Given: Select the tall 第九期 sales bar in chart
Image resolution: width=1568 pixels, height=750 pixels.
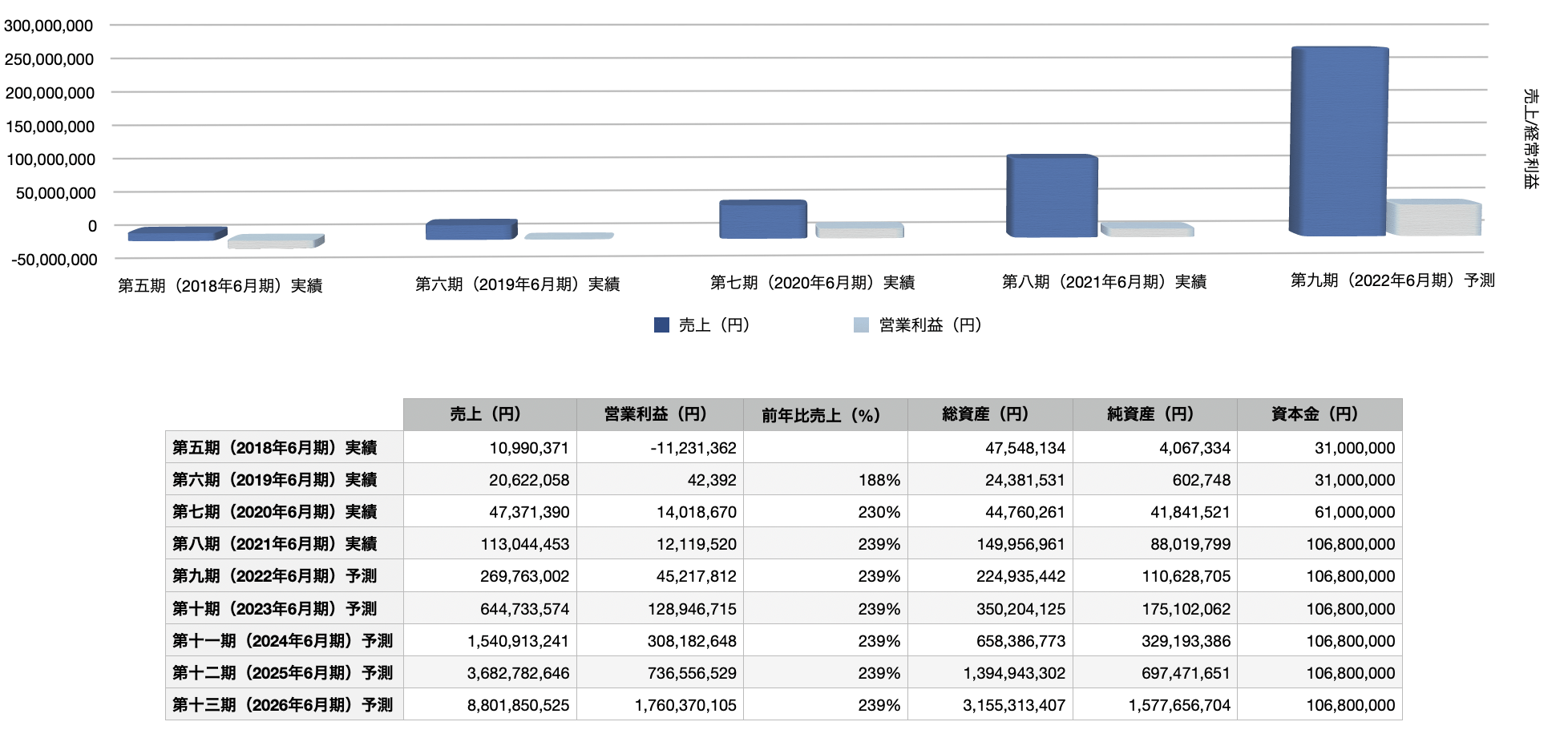Looking at the screenshot, I should click(1339, 141).
